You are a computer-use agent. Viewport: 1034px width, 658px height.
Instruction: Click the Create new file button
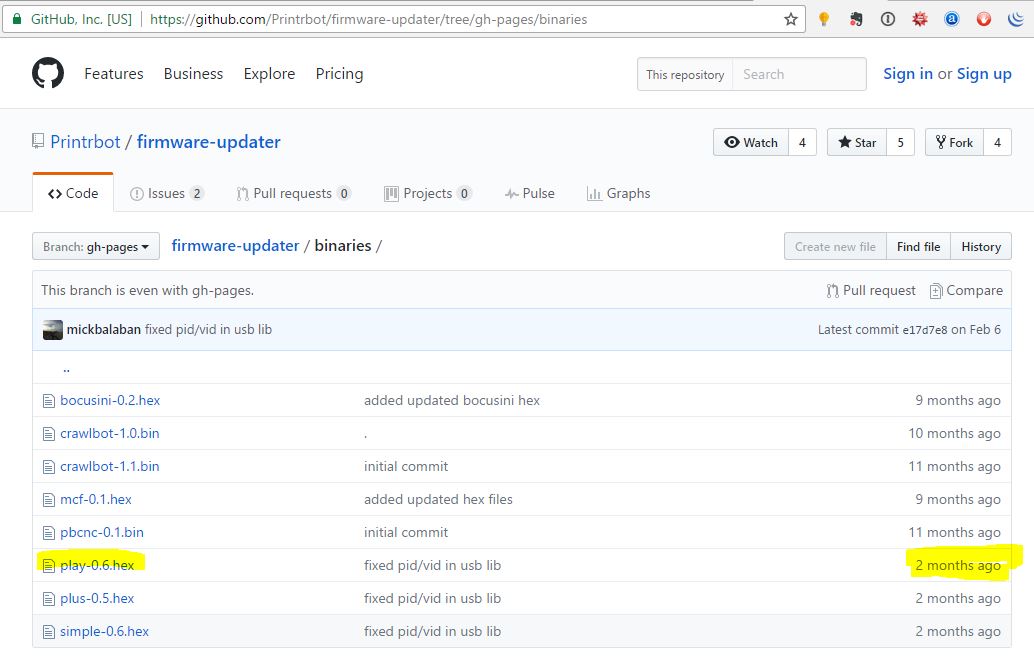tap(836, 247)
